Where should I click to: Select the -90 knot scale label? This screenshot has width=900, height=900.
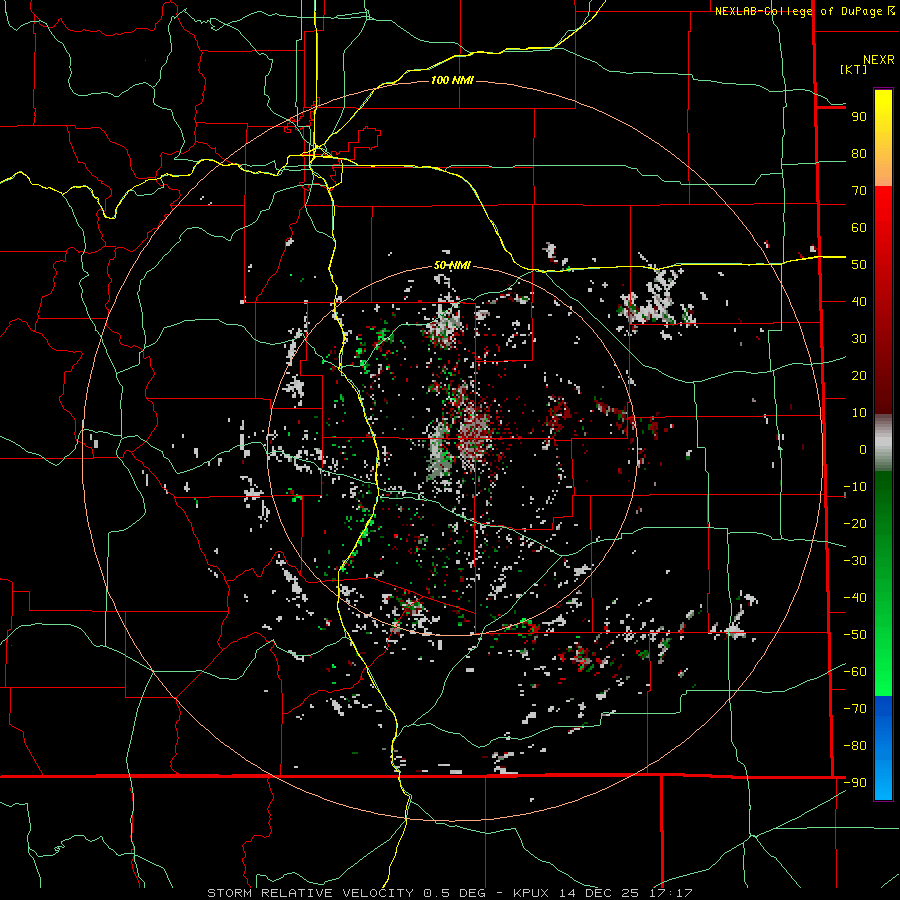pos(855,783)
